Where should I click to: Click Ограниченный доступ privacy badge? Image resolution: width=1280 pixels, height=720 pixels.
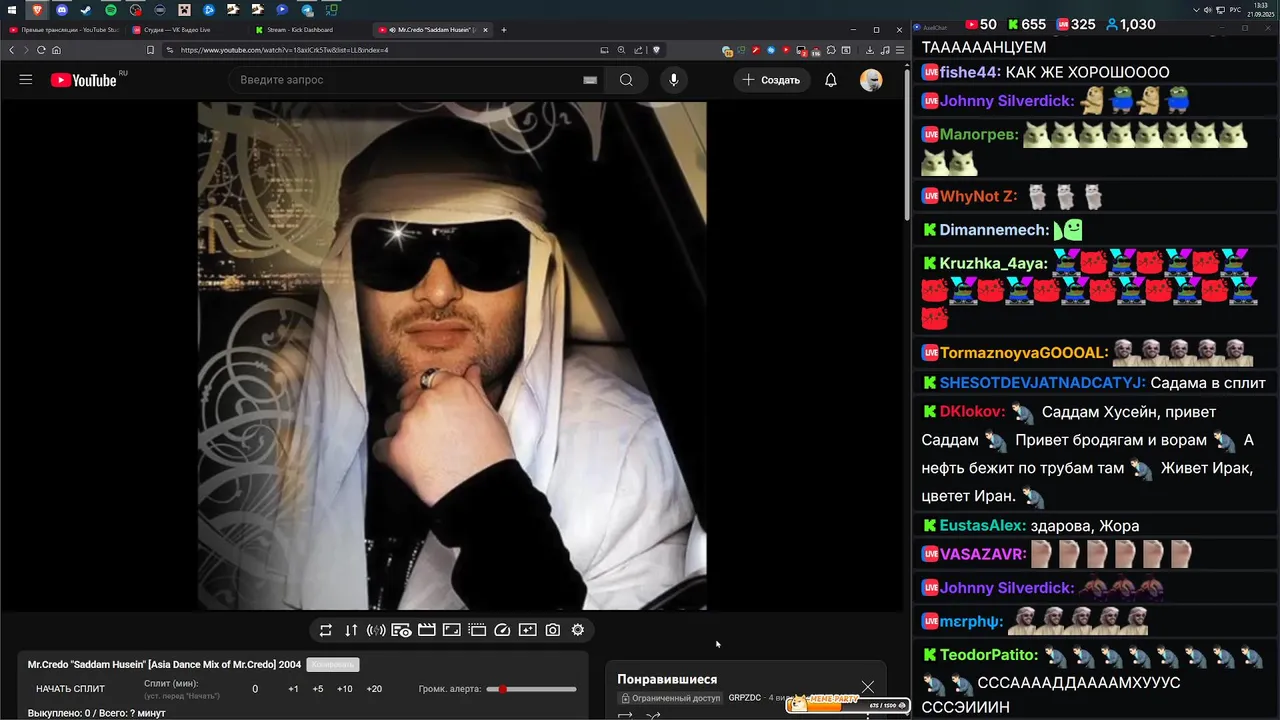point(670,698)
